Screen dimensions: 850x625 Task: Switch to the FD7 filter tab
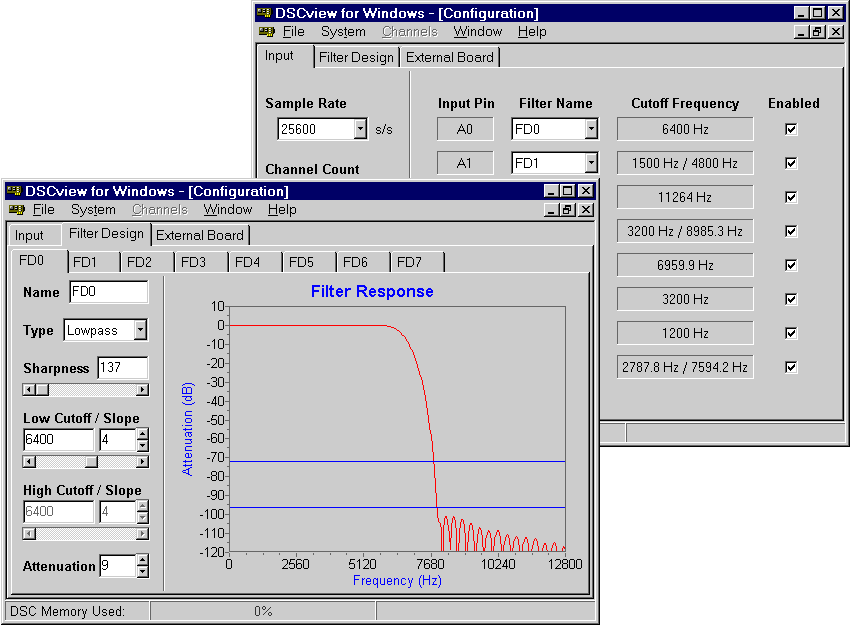(x=418, y=262)
